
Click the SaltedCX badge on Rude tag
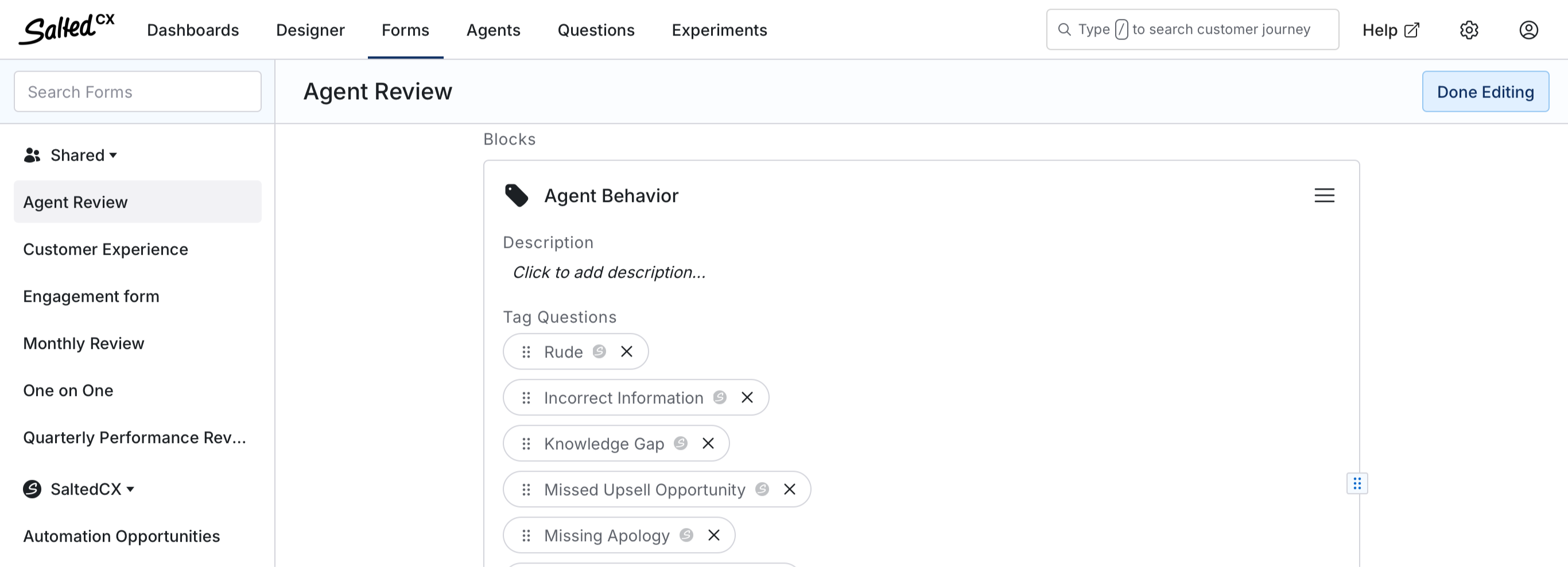pos(599,351)
